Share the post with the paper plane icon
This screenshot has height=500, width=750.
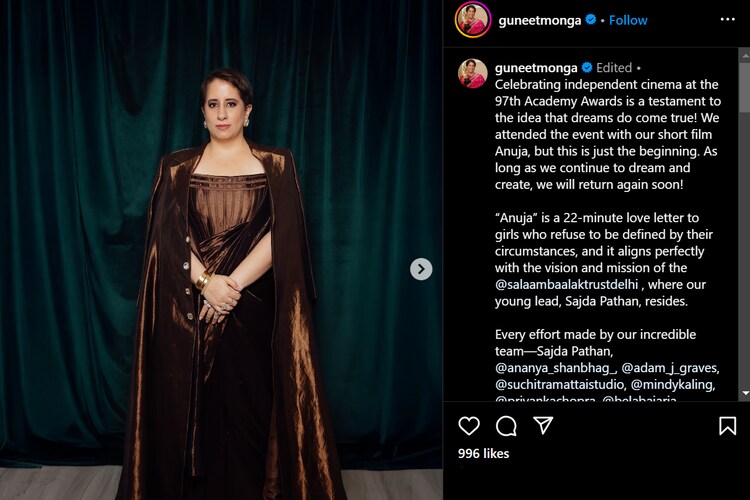(543, 425)
